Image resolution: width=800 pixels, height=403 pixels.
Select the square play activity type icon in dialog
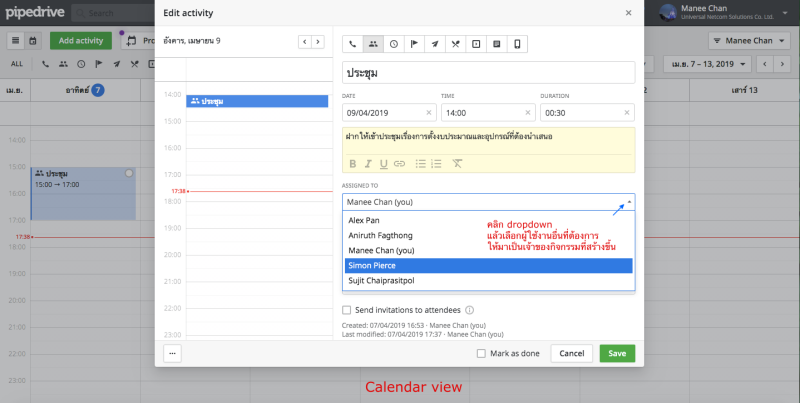476,44
